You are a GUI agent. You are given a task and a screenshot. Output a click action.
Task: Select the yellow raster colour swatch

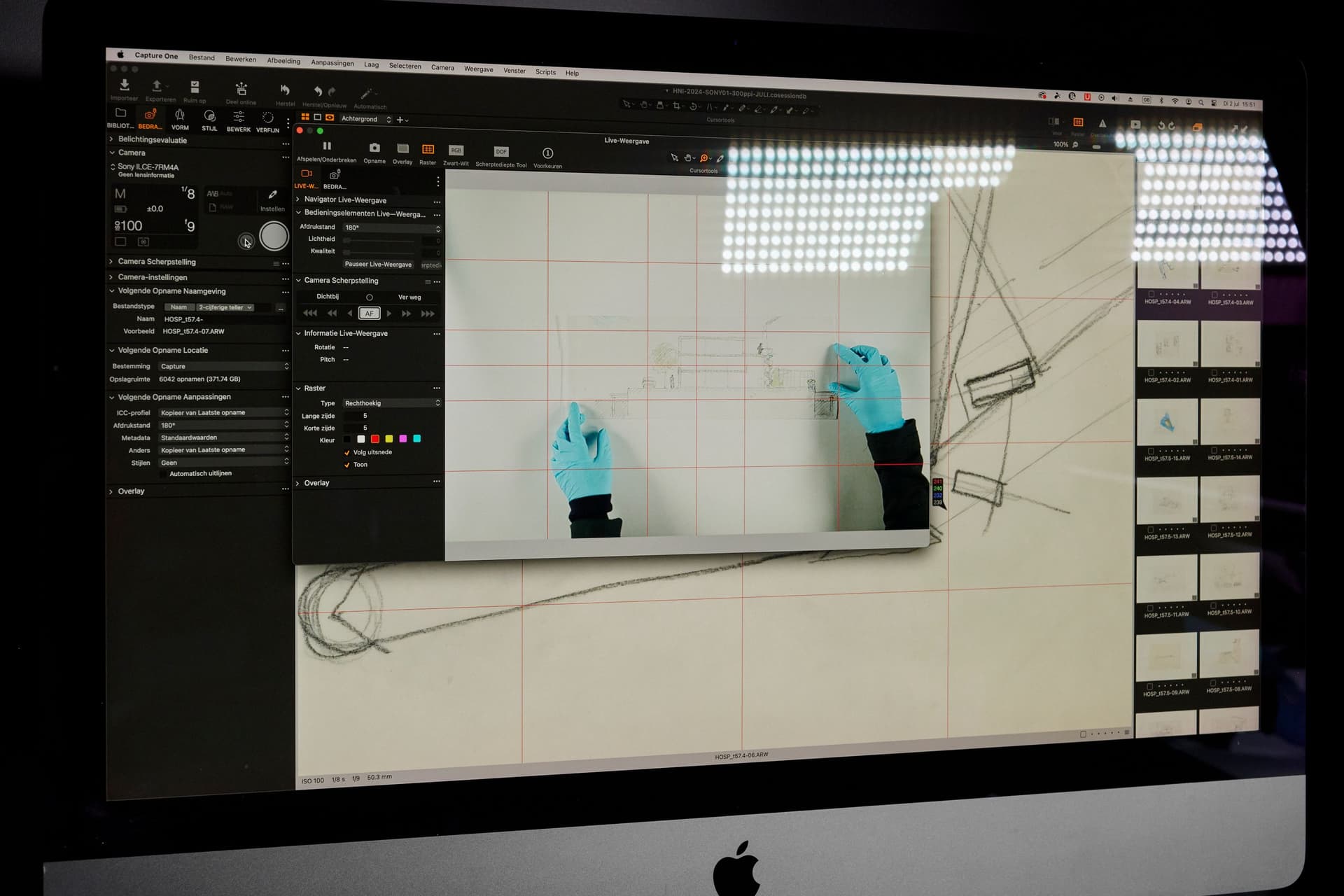[x=389, y=439]
